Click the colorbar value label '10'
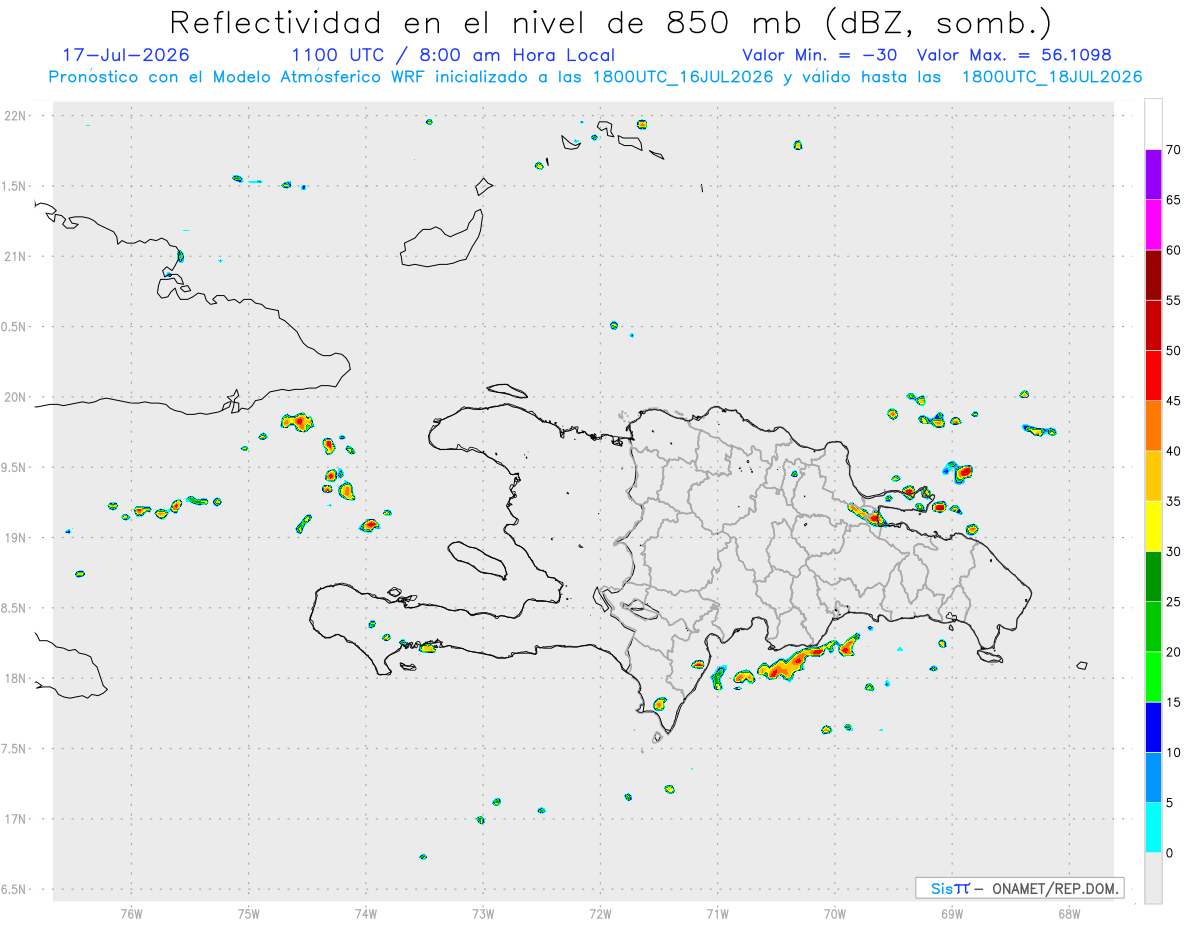This screenshot has width=1200, height=927. (1173, 752)
